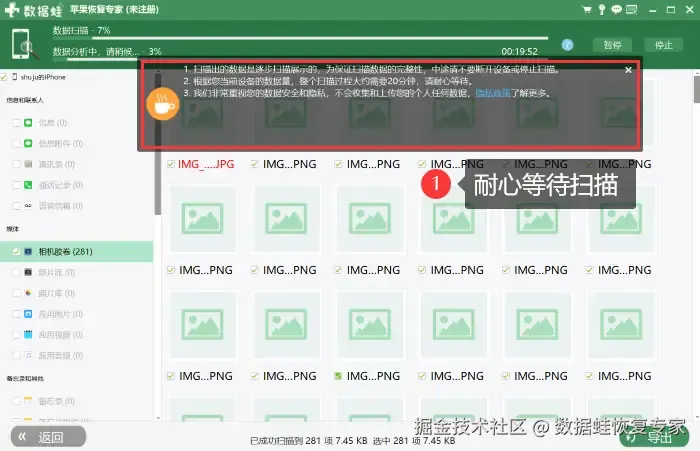Click the 信息和联系人 section header
Image resolution: width=700 pixels, height=451 pixels.
coord(25,100)
